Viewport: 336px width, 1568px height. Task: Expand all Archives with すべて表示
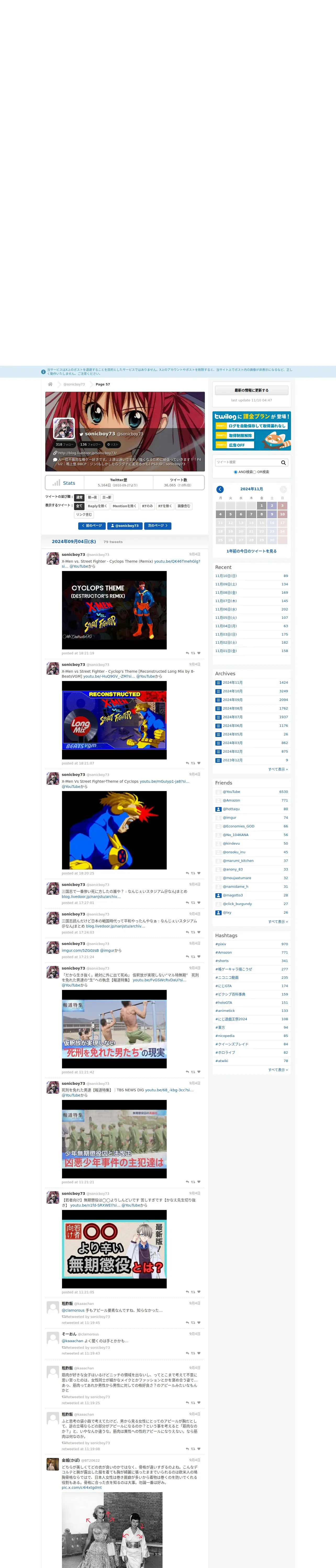point(278,769)
